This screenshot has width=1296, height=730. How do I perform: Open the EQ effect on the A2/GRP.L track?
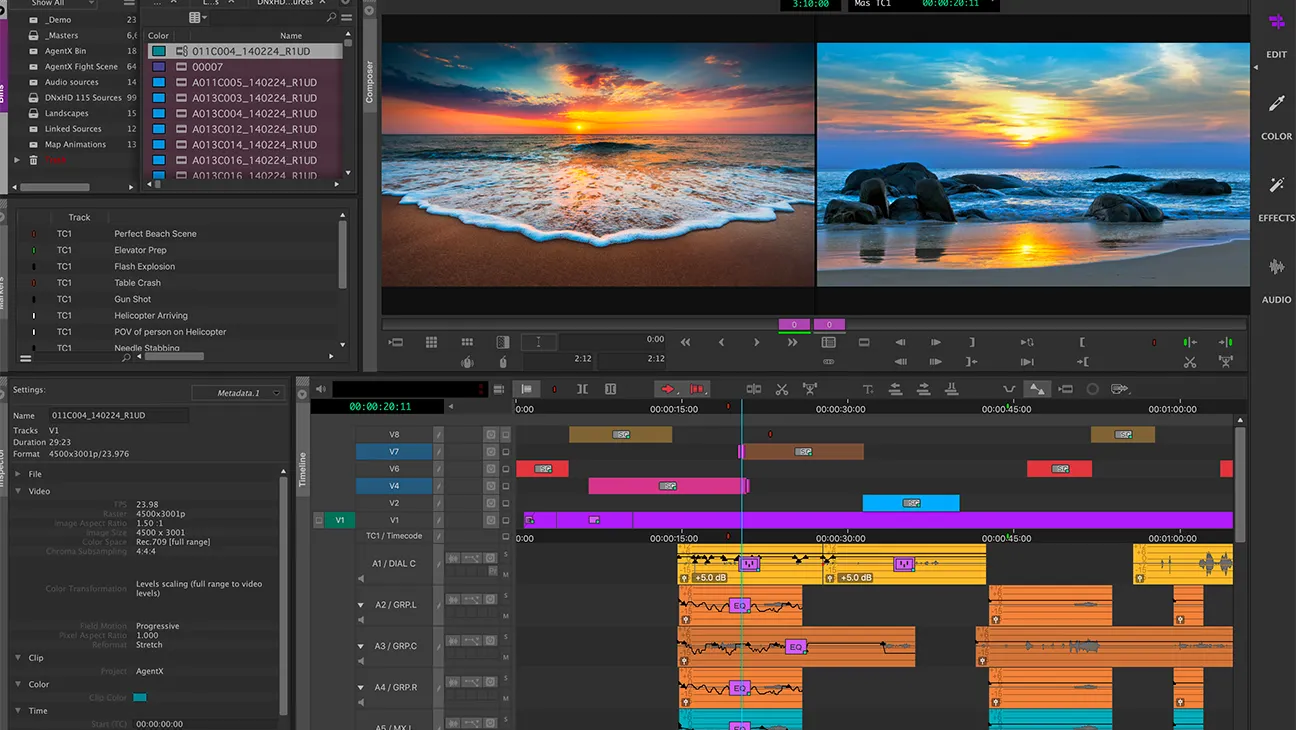point(738,605)
